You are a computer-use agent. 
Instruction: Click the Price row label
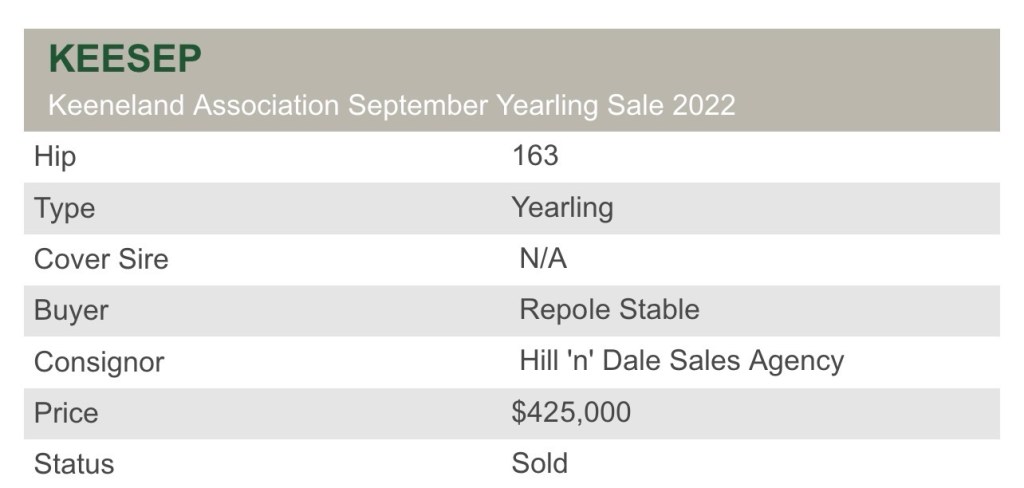click(66, 413)
